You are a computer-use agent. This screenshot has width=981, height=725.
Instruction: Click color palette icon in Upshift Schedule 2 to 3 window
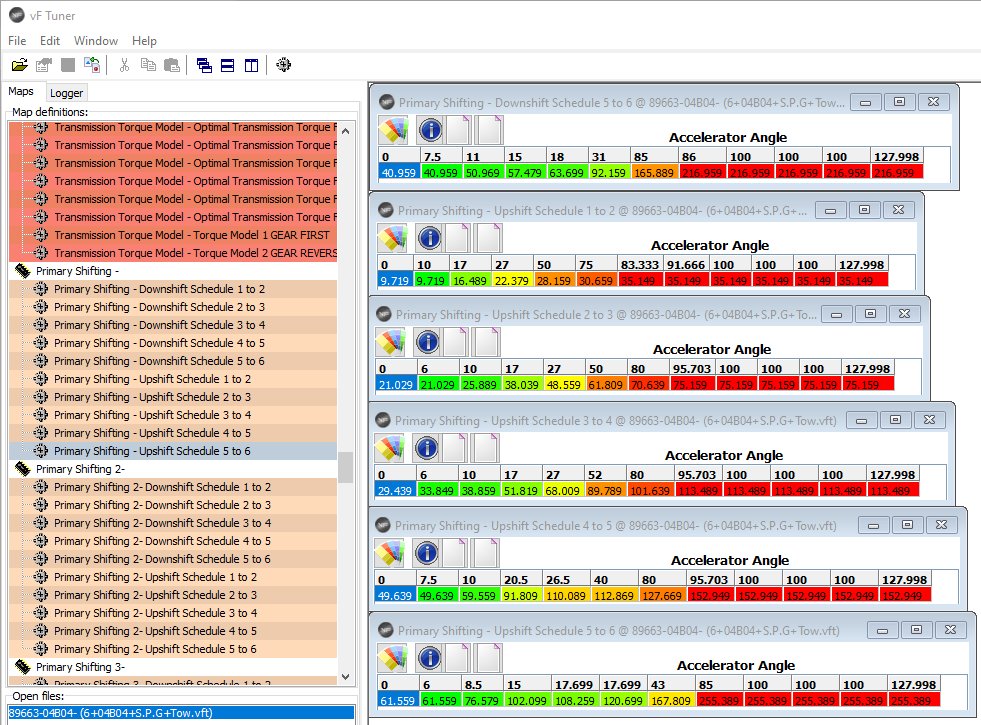coord(390,342)
